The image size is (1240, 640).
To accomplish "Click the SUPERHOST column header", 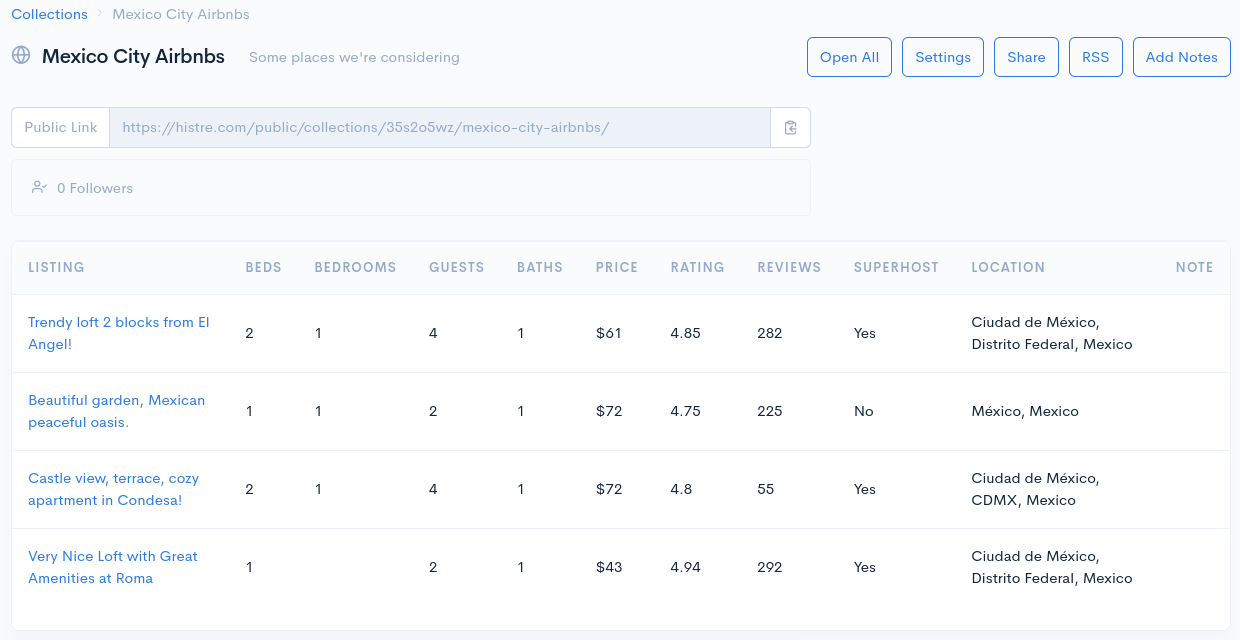I will coord(896,267).
